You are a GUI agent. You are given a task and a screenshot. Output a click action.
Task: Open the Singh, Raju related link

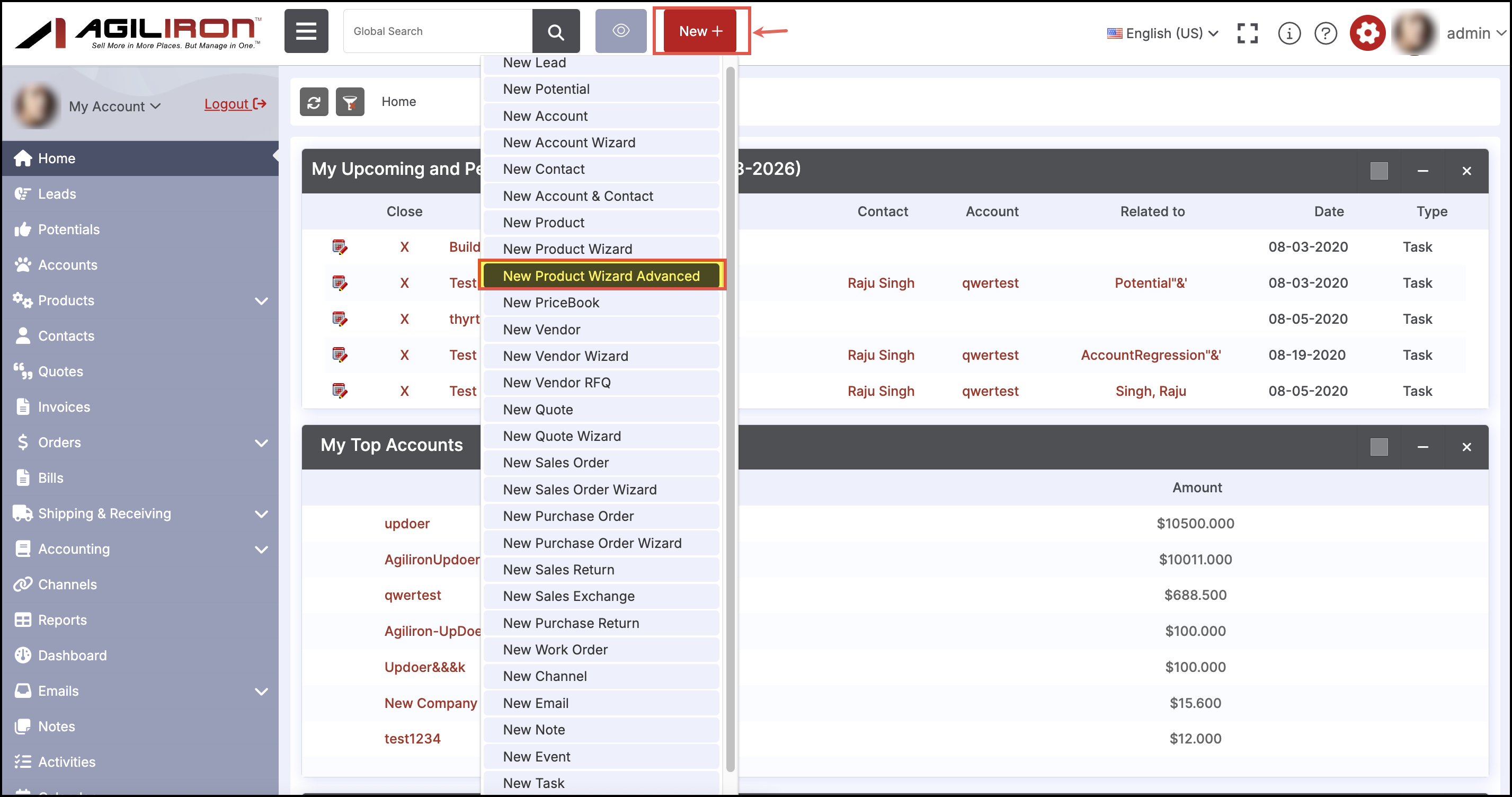click(x=1151, y=391)
